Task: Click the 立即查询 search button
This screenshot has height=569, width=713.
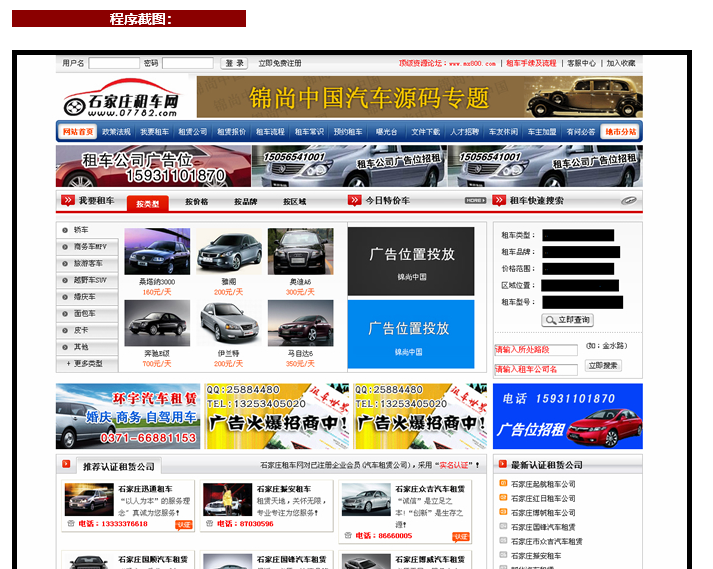Action: (567, 320)
